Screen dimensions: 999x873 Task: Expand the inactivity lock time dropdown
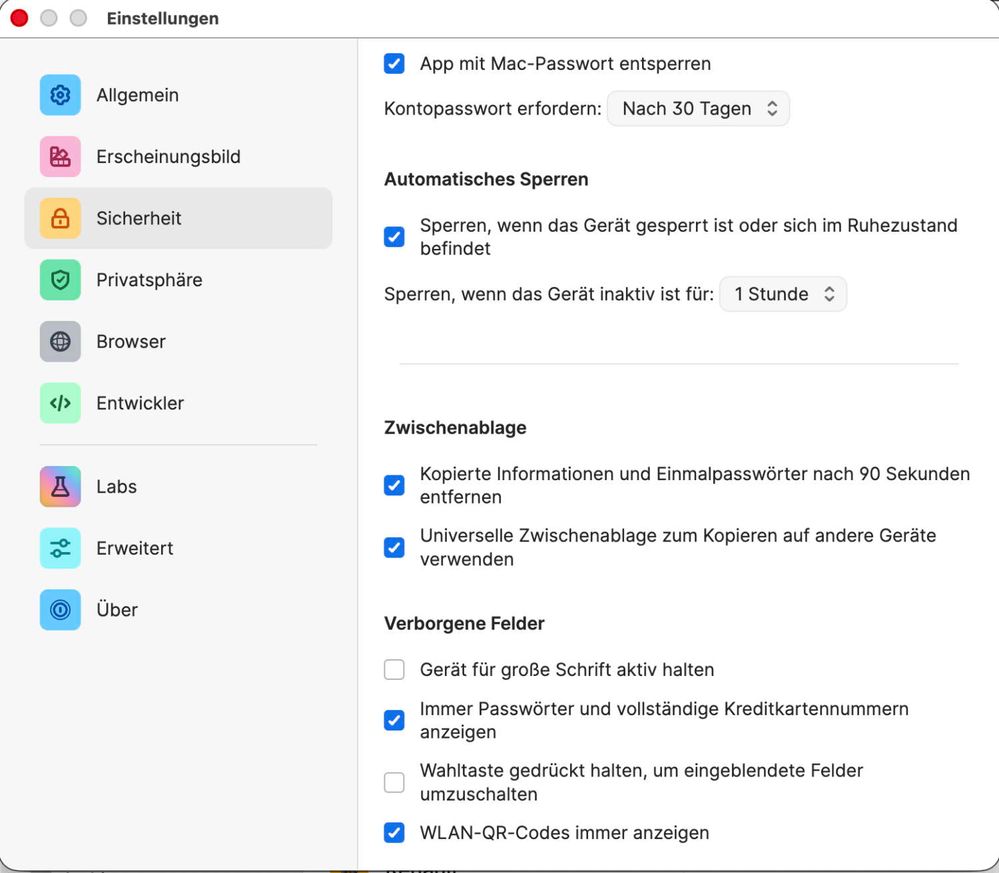point(783,294)
